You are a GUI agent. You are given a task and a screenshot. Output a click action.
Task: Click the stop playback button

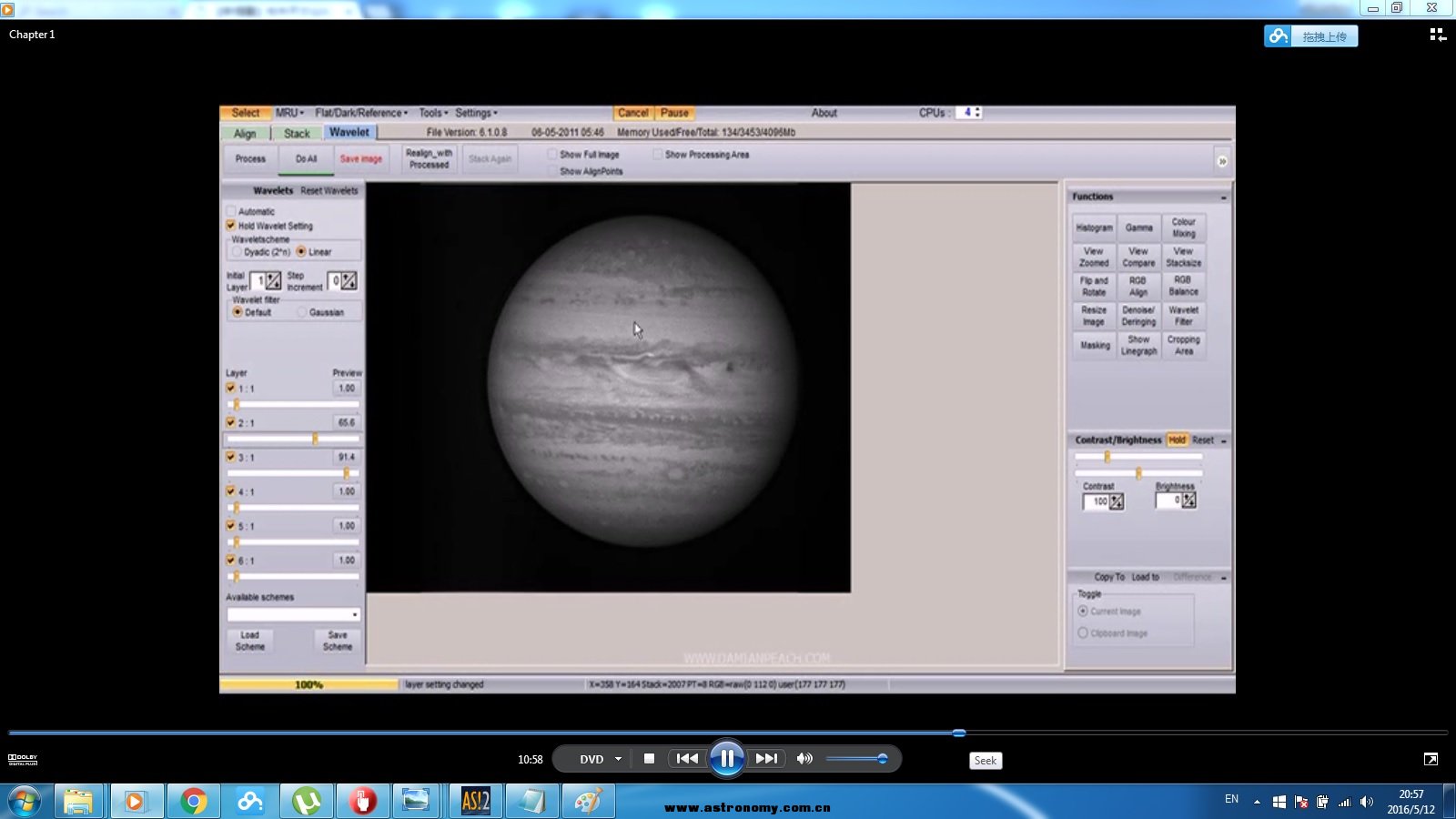(649, 758)
